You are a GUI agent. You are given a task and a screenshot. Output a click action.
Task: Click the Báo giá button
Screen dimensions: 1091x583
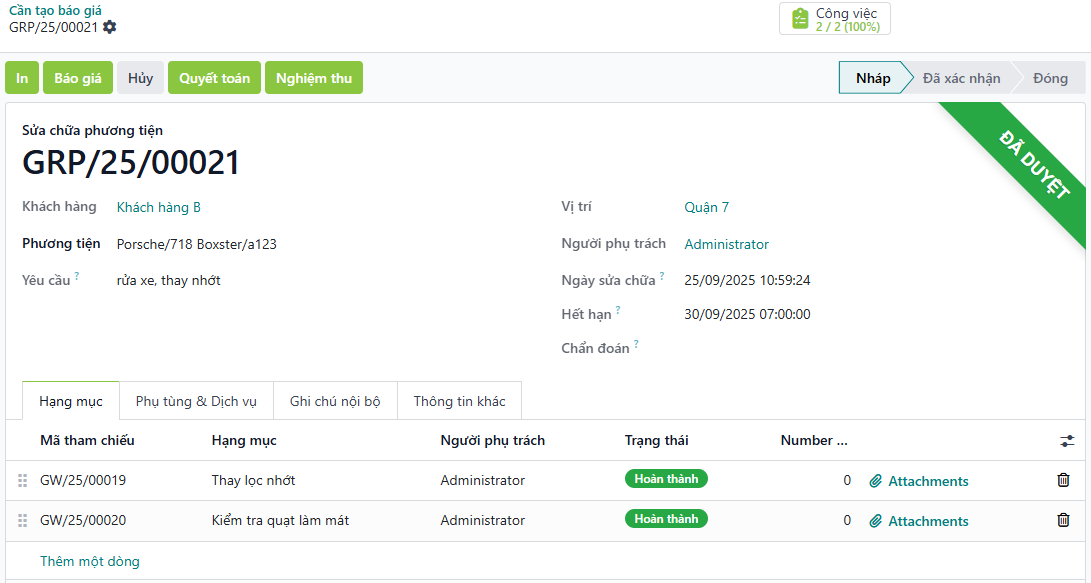pyautogui.click(x=77, y=78)
